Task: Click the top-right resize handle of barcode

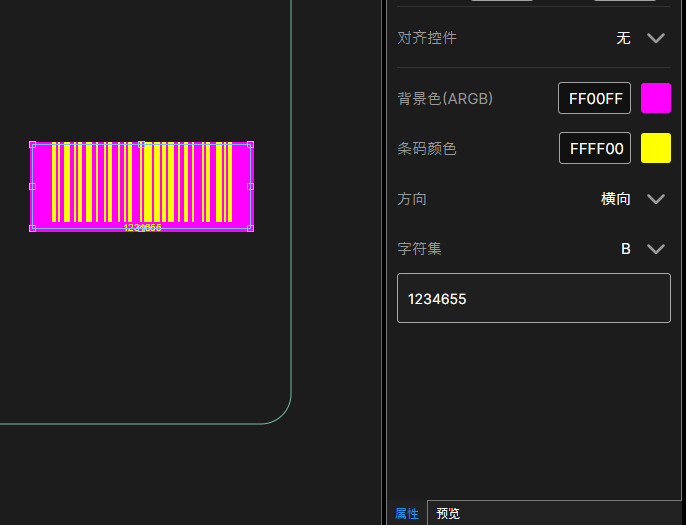Action: (x=250, y=144)
